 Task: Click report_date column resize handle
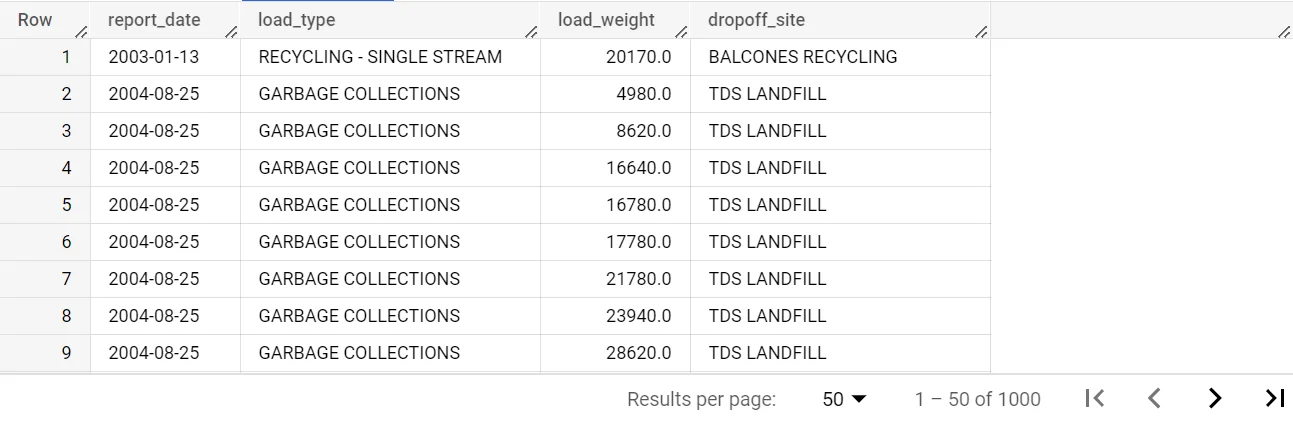pyautogui.click(x=232, y=32)
